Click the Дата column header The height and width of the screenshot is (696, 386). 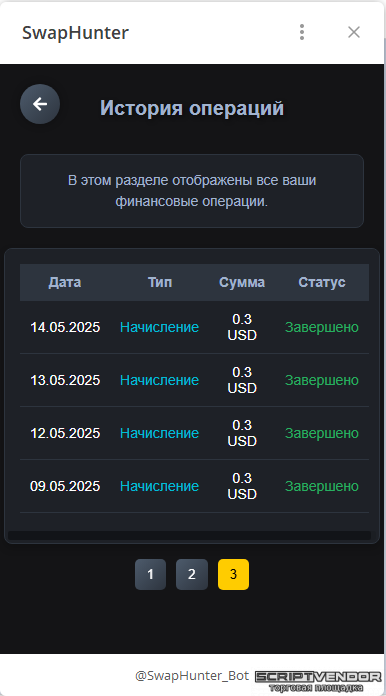65,282
